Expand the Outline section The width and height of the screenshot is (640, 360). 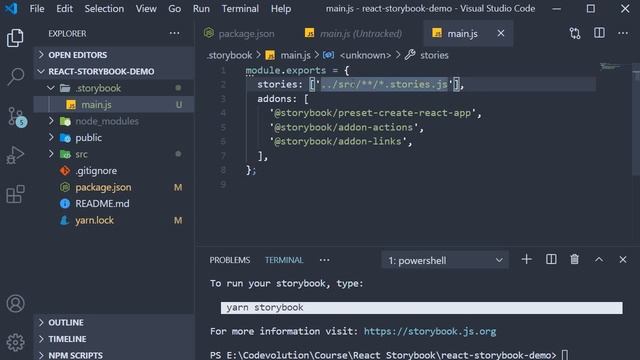[x=114, y=322]
